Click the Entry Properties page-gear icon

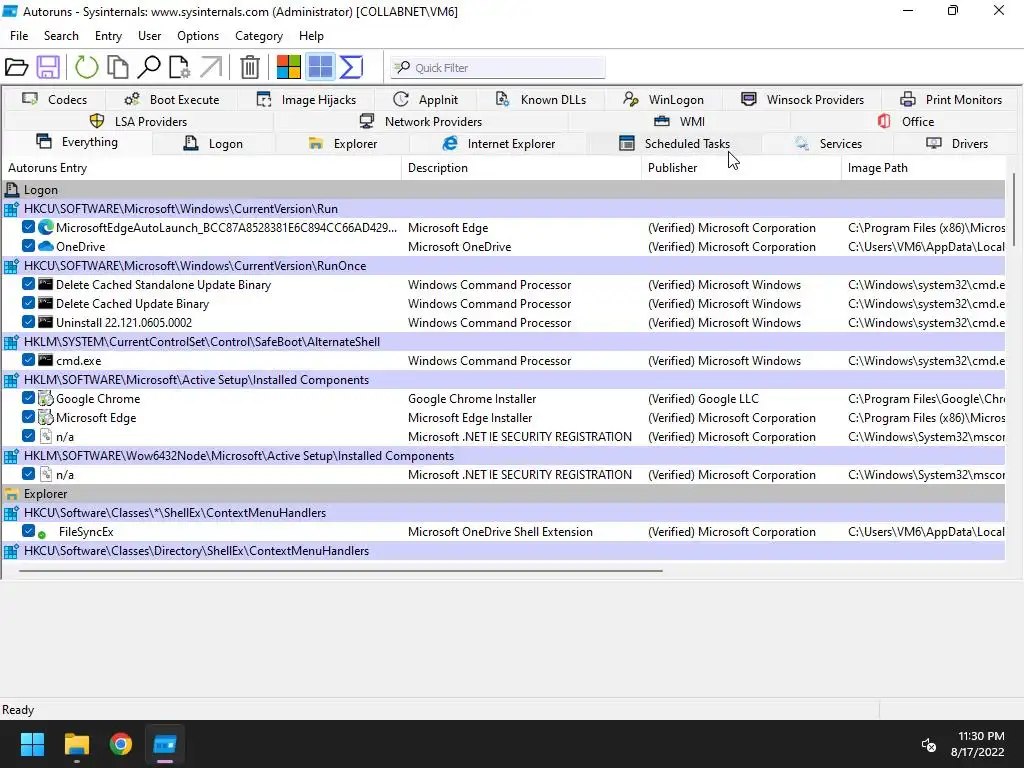tap(180, 67)
